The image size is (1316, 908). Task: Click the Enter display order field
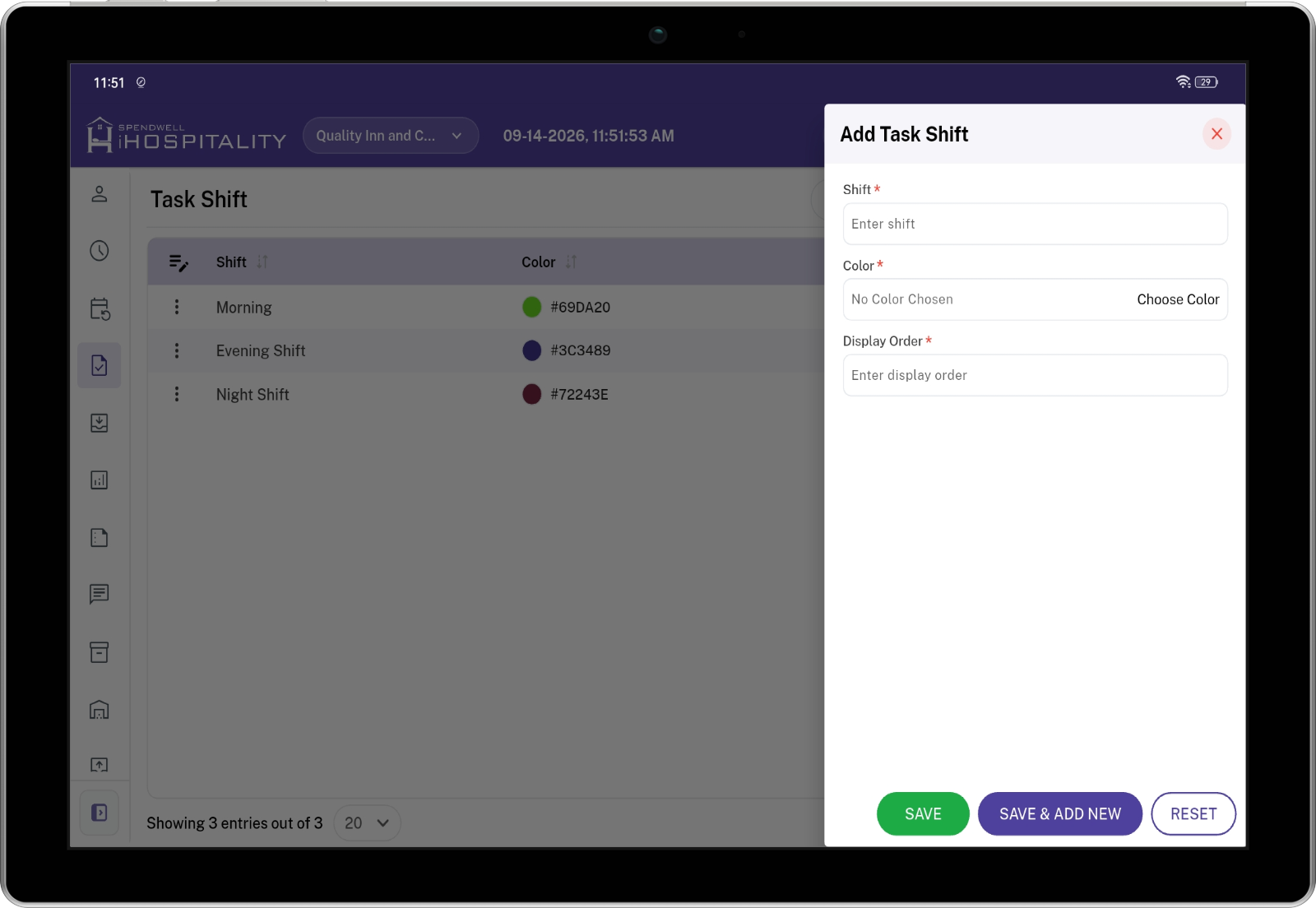pos(1035,375)
